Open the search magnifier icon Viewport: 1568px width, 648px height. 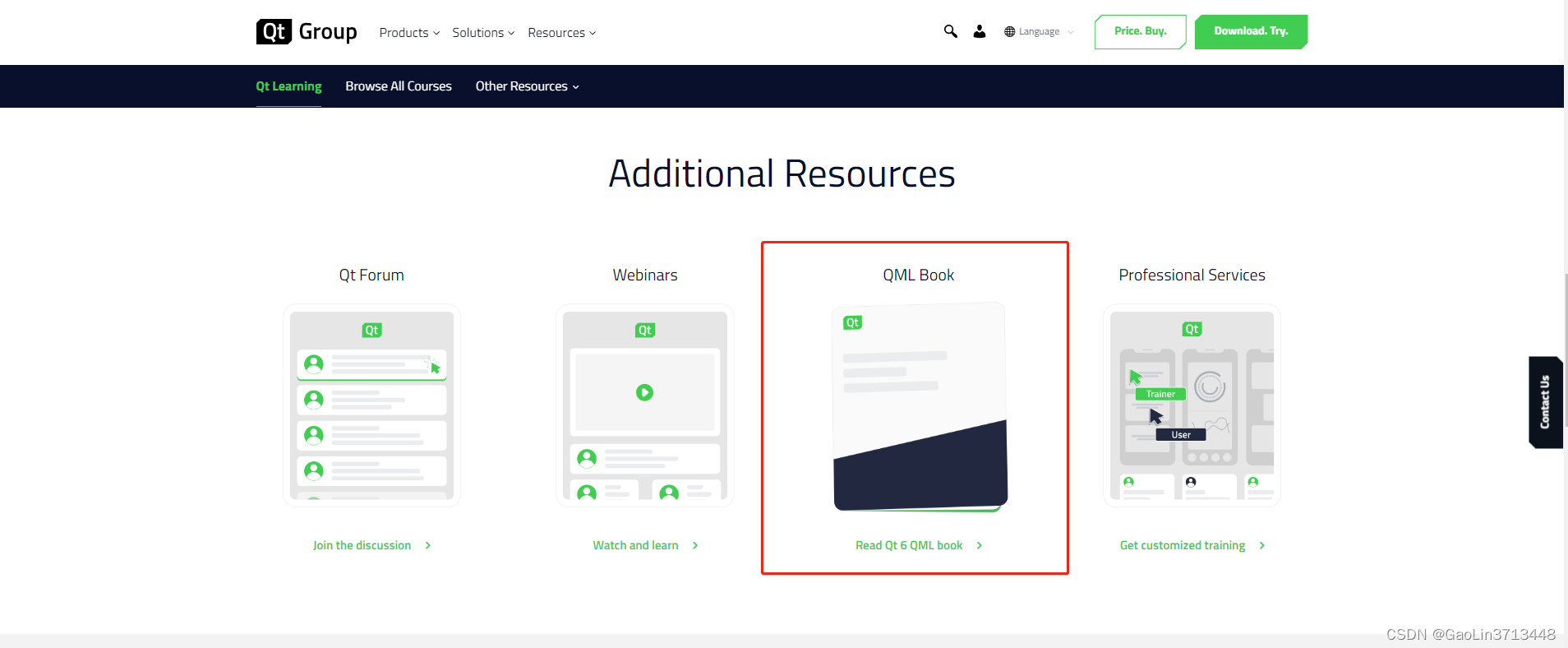point(950,31)
